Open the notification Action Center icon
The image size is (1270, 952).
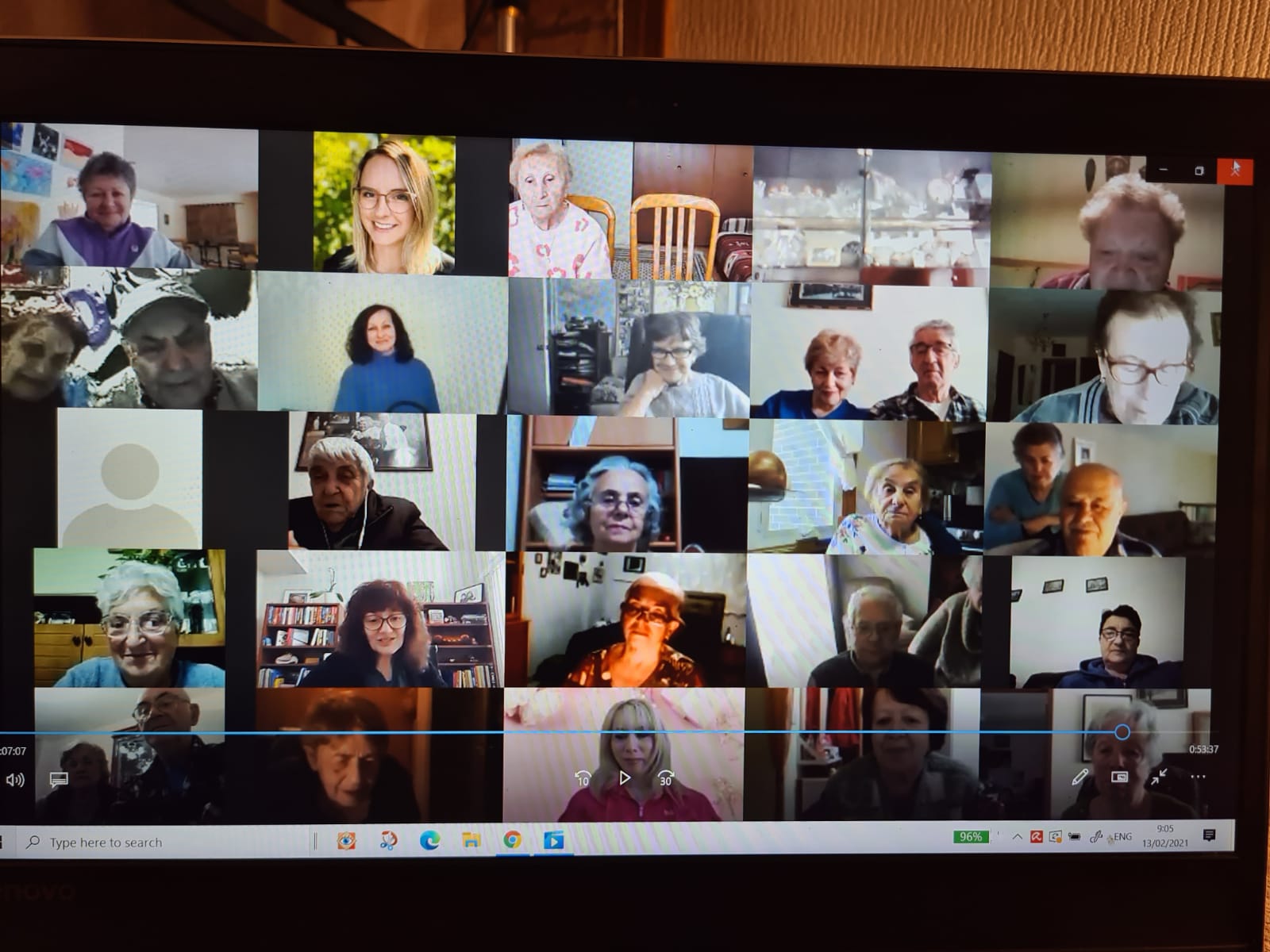(x=1209, y=835)
